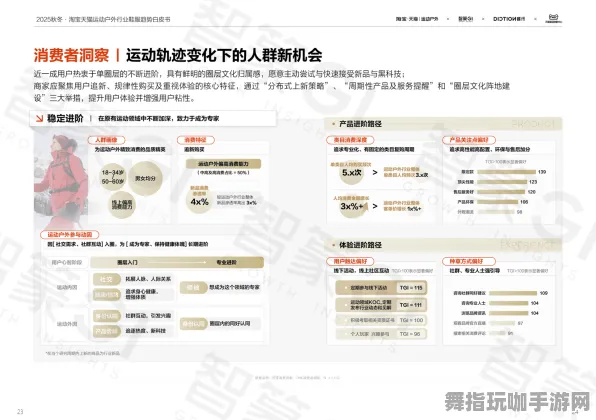The image size is (596, 420).
Task: Click the orange arrow icon beside 稳定进阶
Action: 39,119
